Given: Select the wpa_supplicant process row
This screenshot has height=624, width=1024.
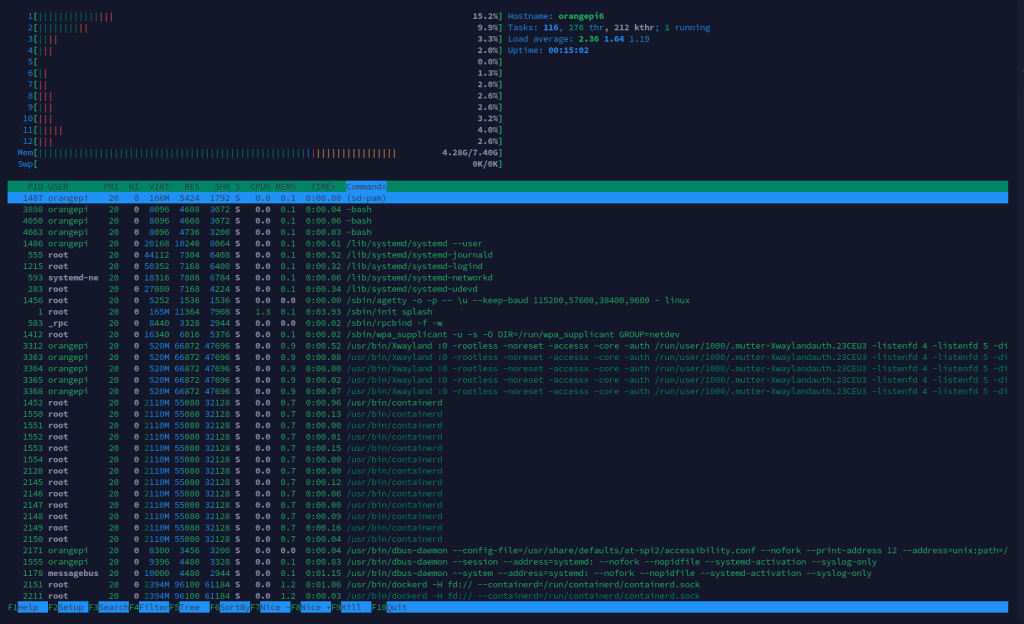Looking at the screenshot, I should click(507, 334).
